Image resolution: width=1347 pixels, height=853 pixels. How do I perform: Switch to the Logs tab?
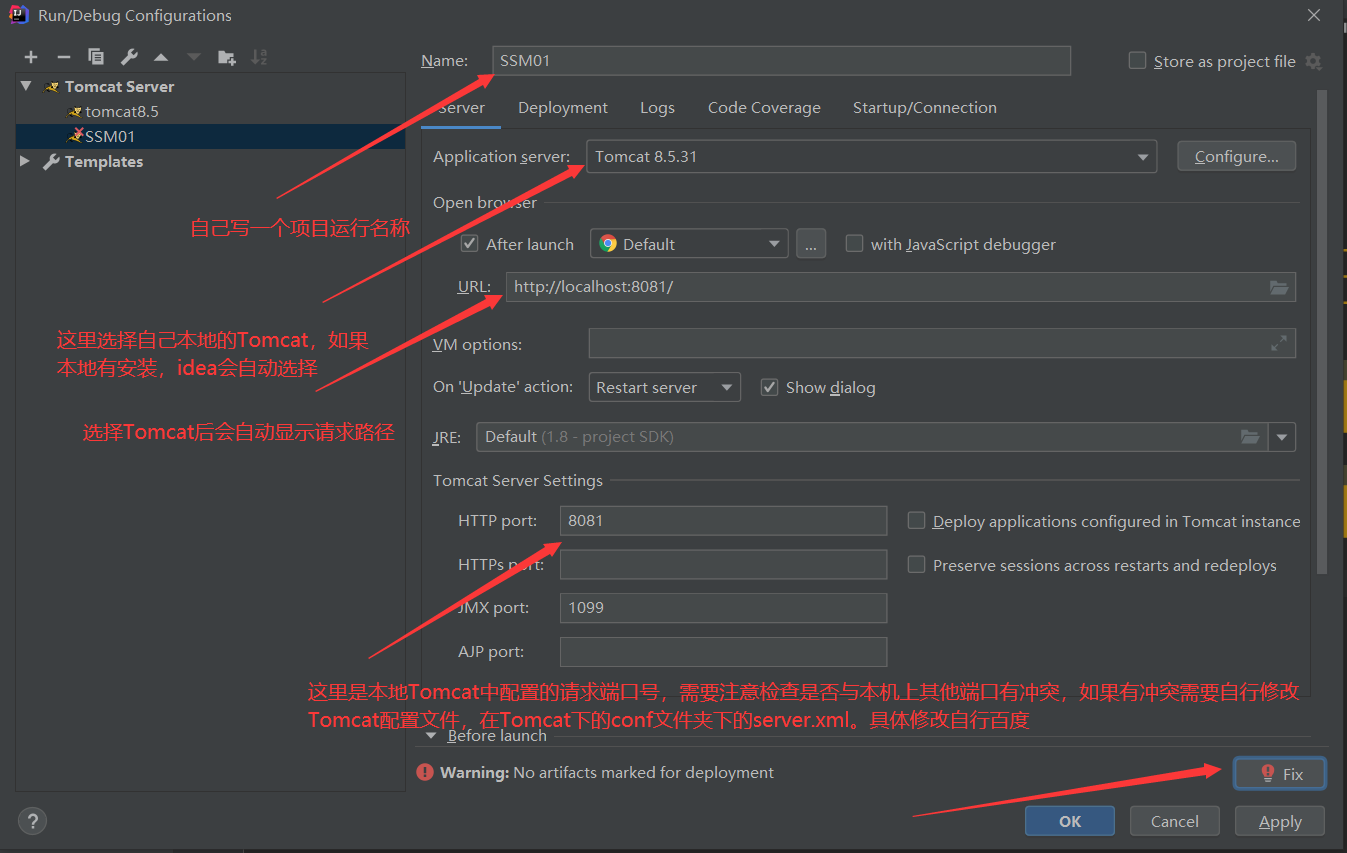657,108
